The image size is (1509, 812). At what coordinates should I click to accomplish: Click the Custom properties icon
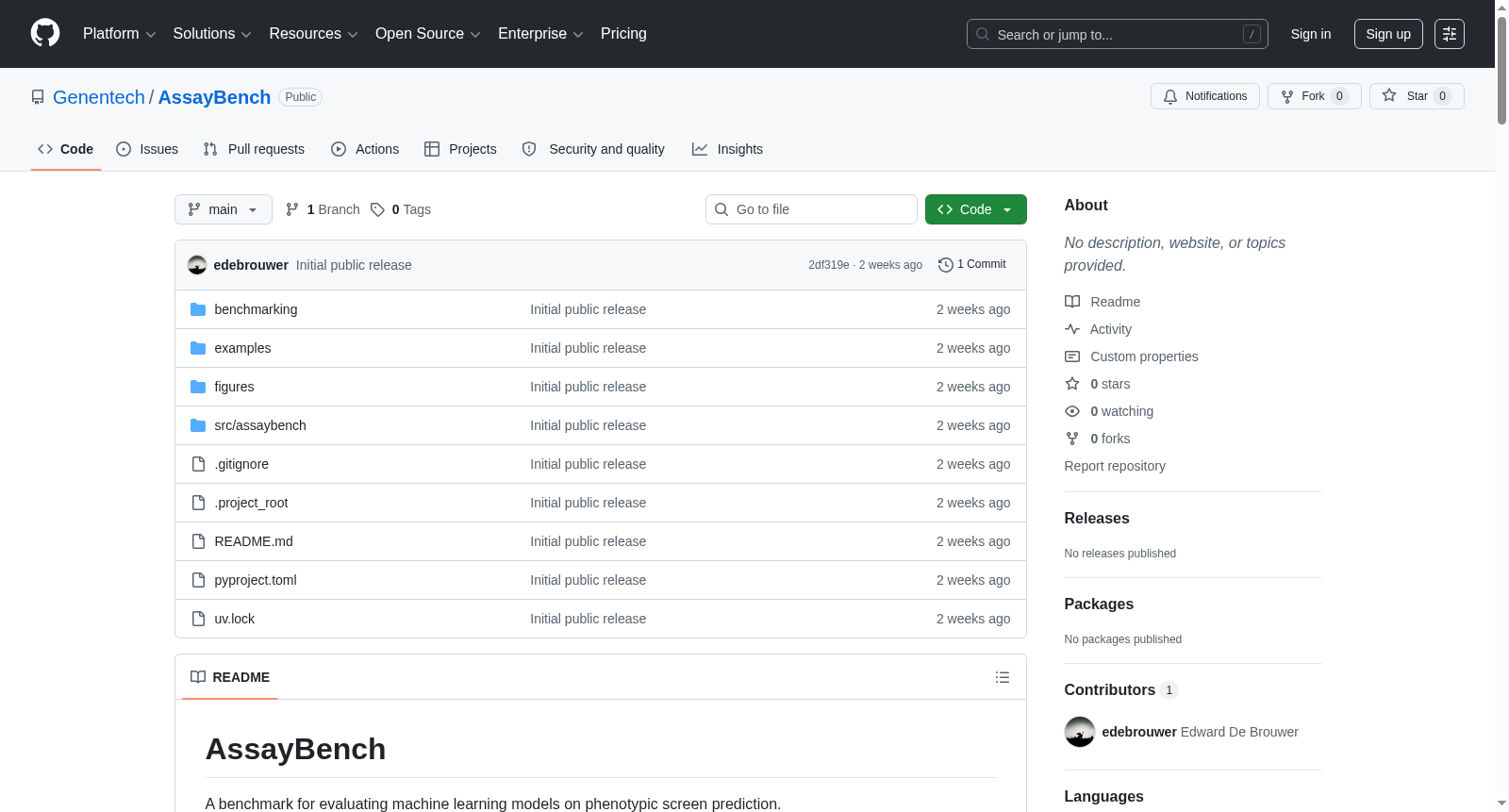pyautogui.click(x=1072, y=356)
